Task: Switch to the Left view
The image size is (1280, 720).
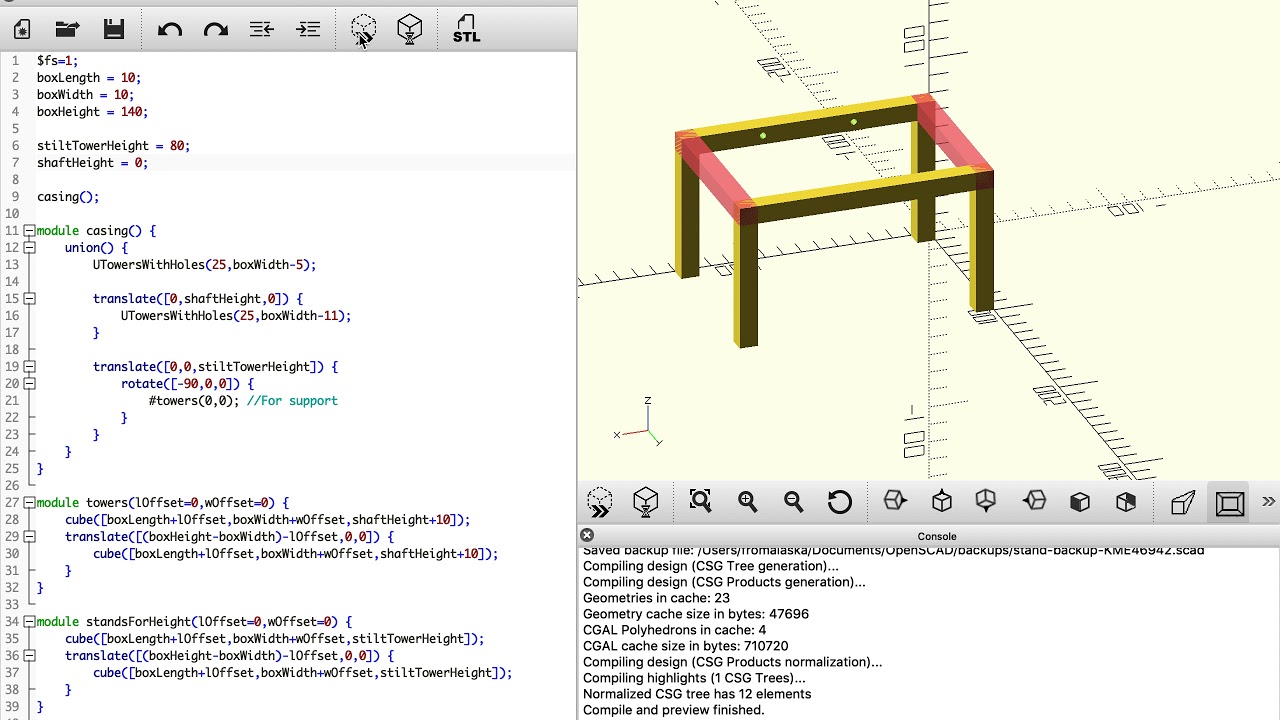Action: tap(1034, 501)
